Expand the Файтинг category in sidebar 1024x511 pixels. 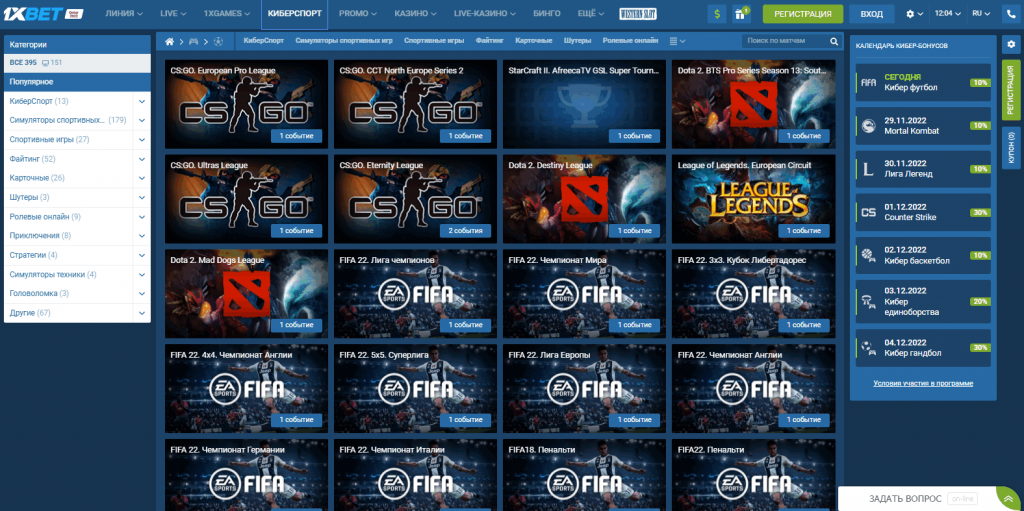[142, 158]
